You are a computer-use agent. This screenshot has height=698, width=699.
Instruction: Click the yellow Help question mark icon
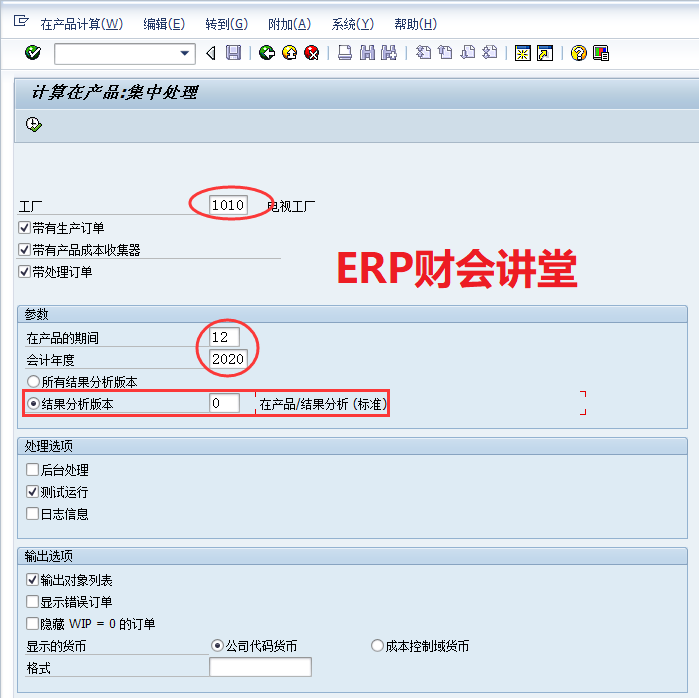pos(578,53)
